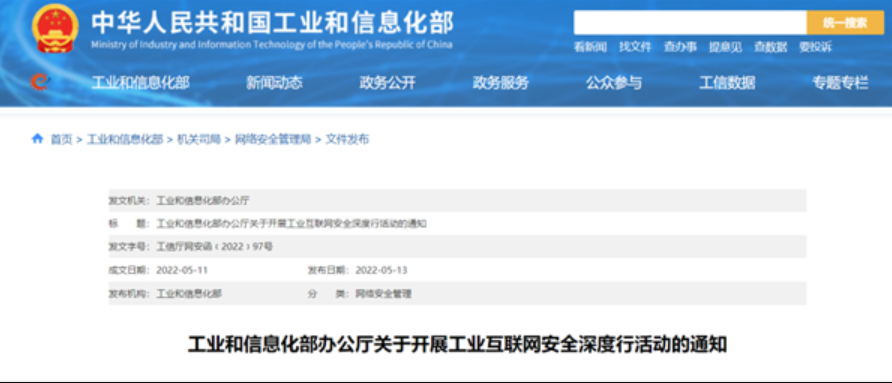Click the orange 统一搜索 button
This screenshot has height=383, width=892.
[845, 23]
